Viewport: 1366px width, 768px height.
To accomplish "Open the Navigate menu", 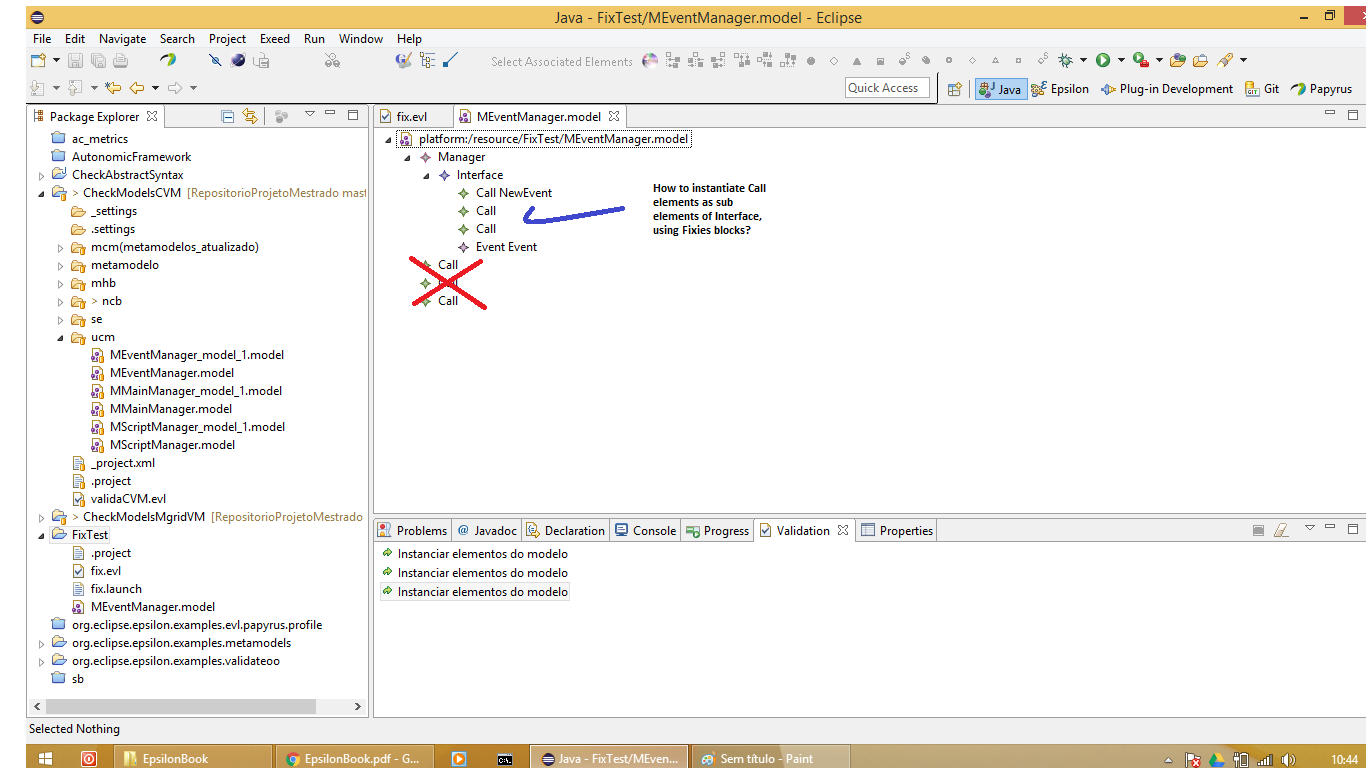I will [122, 39].
